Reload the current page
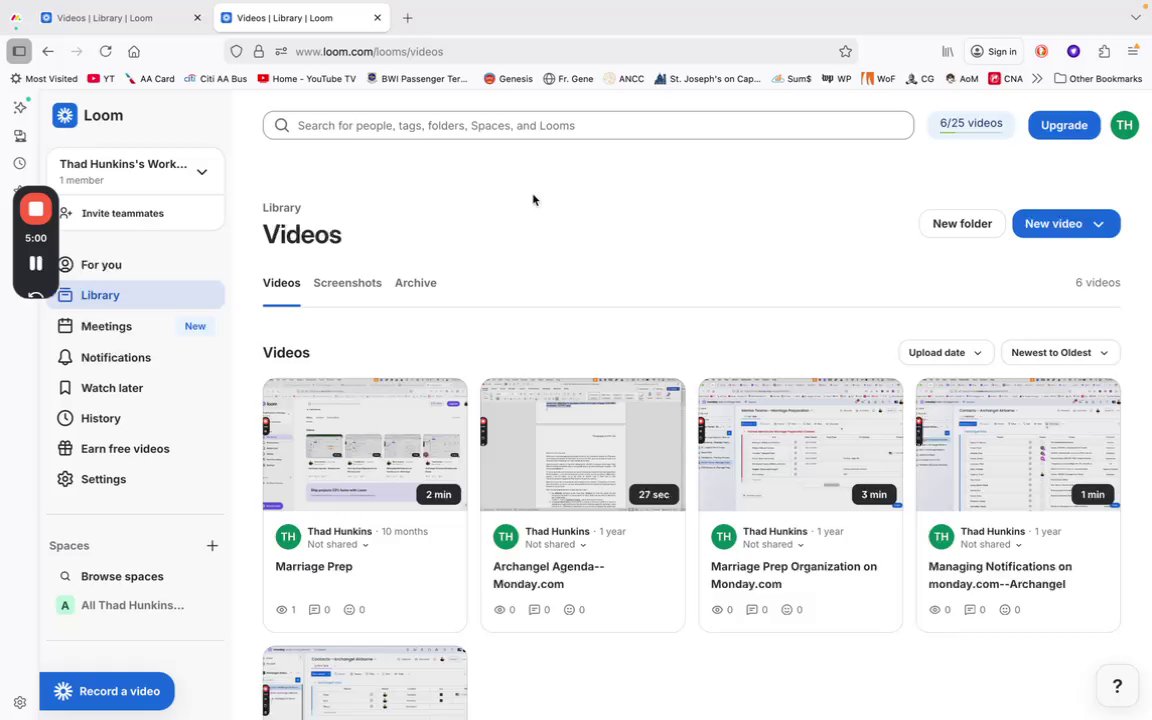This screenshot has height=720, width=1152. 106,51
